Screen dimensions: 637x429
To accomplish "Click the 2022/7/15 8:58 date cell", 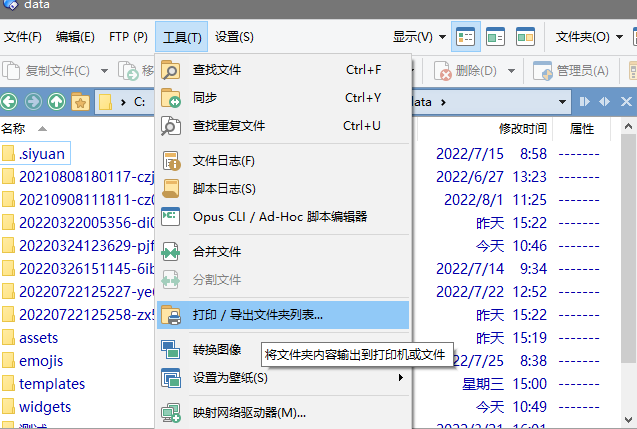I will 492,154.
